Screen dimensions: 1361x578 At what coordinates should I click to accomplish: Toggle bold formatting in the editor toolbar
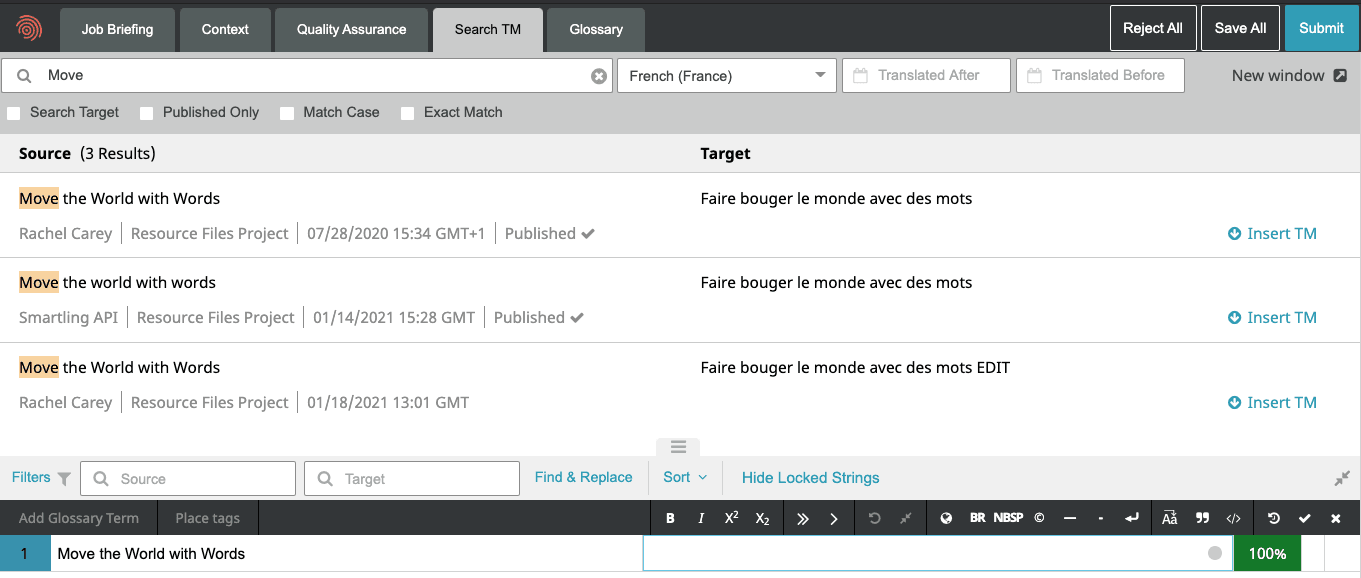pos(670,518)
